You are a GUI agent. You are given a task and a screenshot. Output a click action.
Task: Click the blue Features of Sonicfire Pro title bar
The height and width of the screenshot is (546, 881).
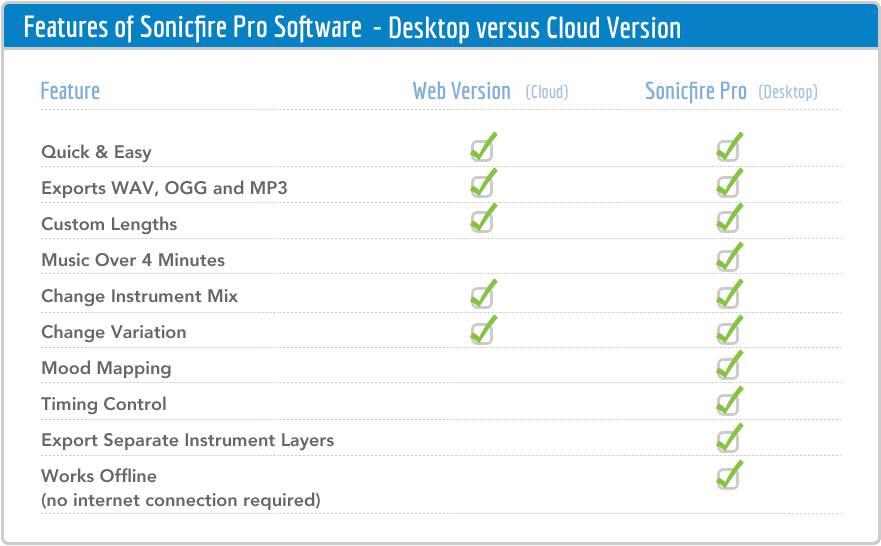[x=440, y=27]
